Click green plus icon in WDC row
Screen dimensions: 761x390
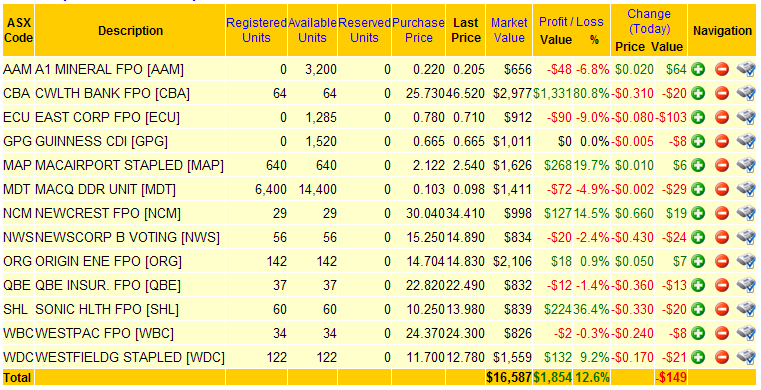[x=698, y=358]
